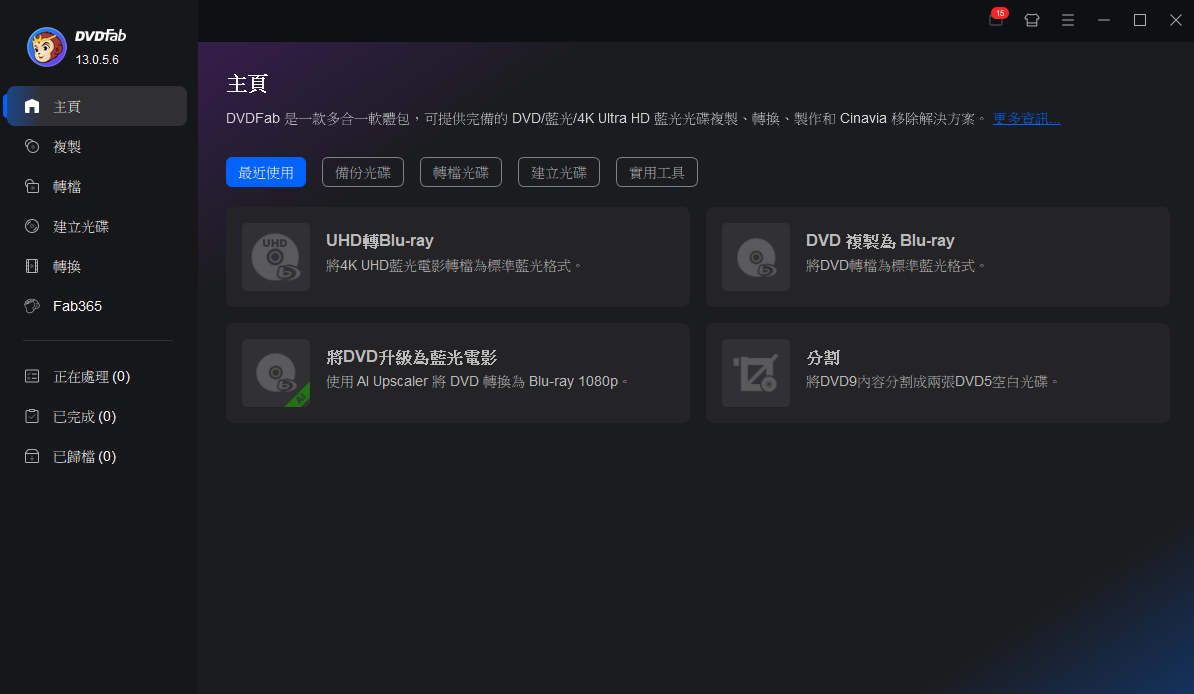Click the DVD 複製為 Blu-ray disc icon
The image size is (1194, 694).
coord(755,257)
